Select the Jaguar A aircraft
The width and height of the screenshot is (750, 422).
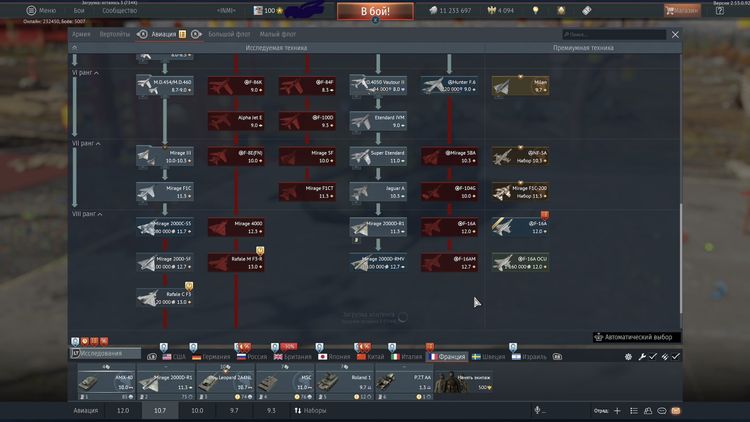click(x=377, y=191)
